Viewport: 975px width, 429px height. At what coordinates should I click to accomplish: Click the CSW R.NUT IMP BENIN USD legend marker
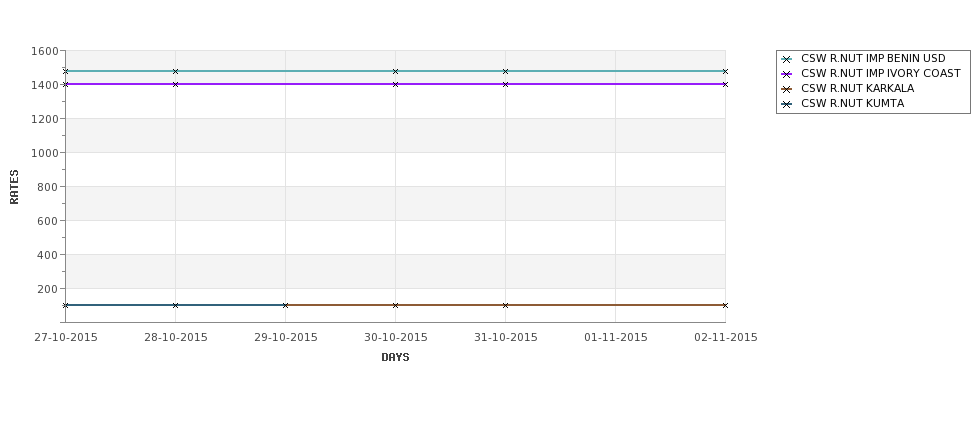click(x=786, y=59)
